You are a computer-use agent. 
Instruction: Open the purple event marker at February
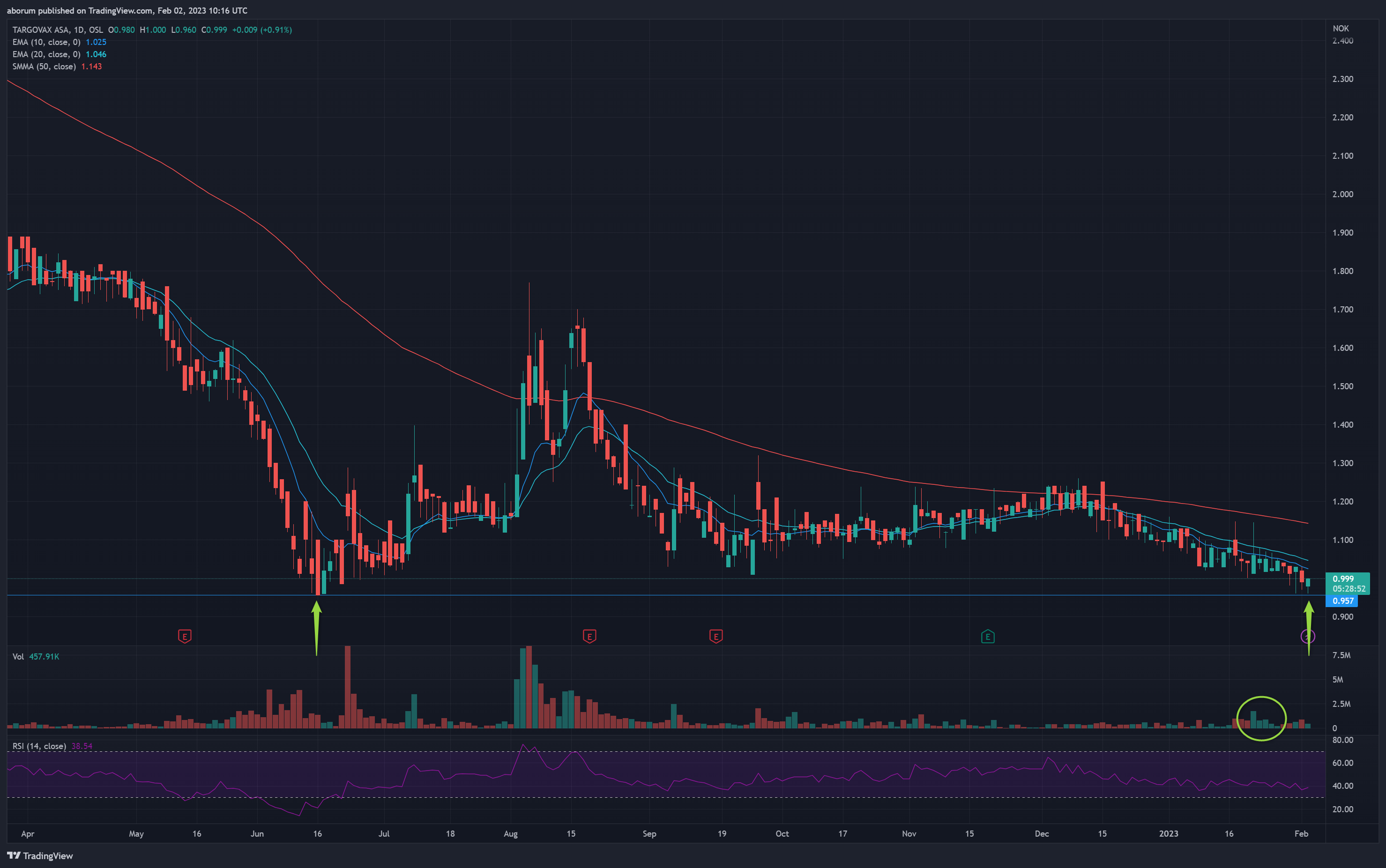pos(1307,636)
